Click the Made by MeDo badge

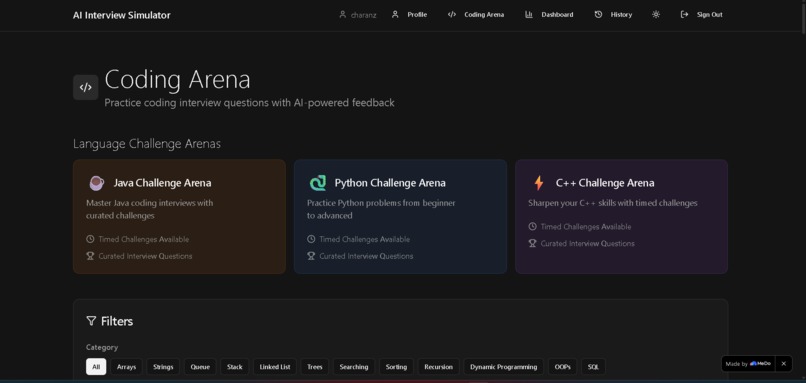click(x=748, y=363)
